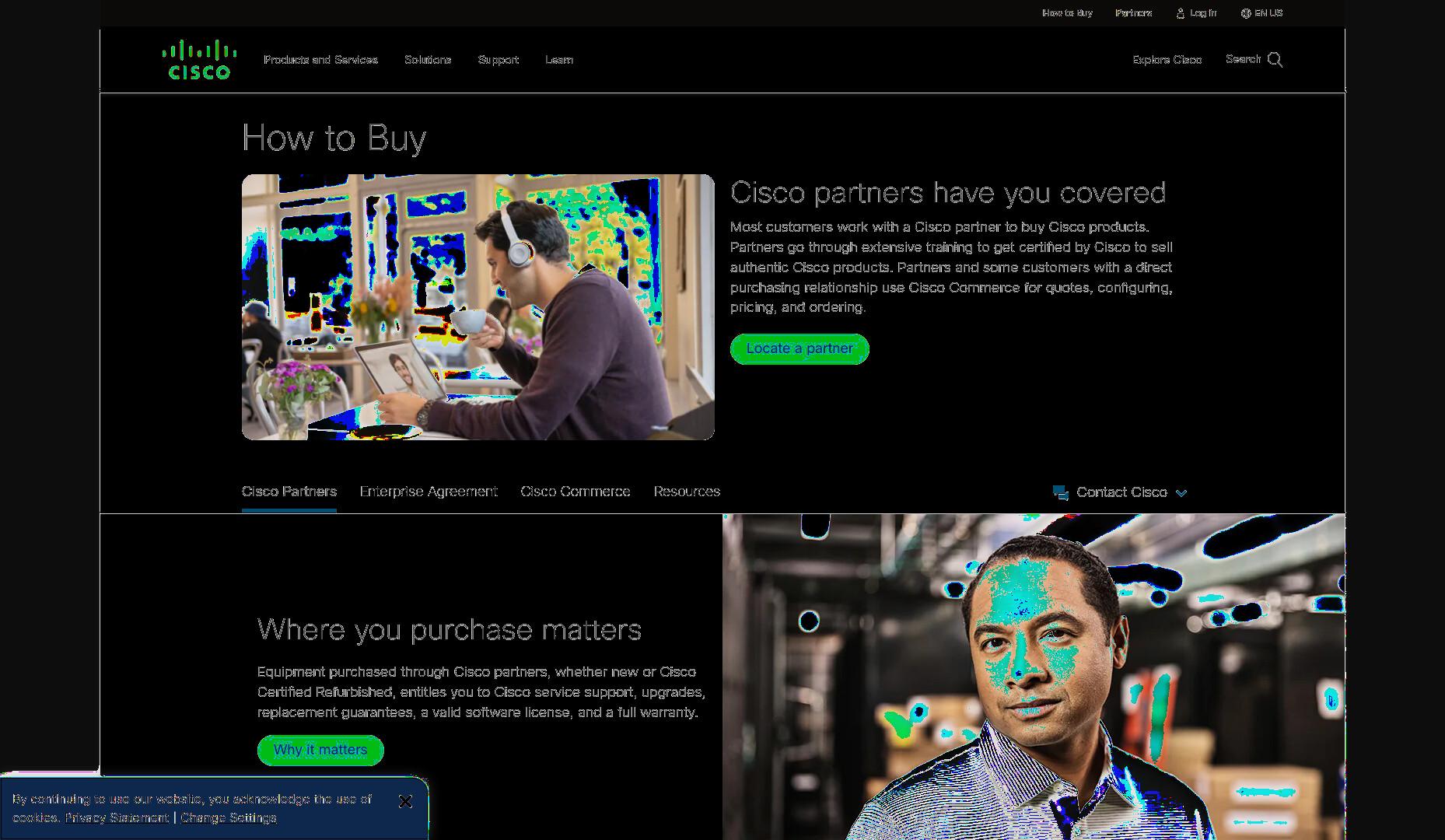The image size is (1445, 840).
Task: Click the Explore Cisco link
Action: (1167, 60)
